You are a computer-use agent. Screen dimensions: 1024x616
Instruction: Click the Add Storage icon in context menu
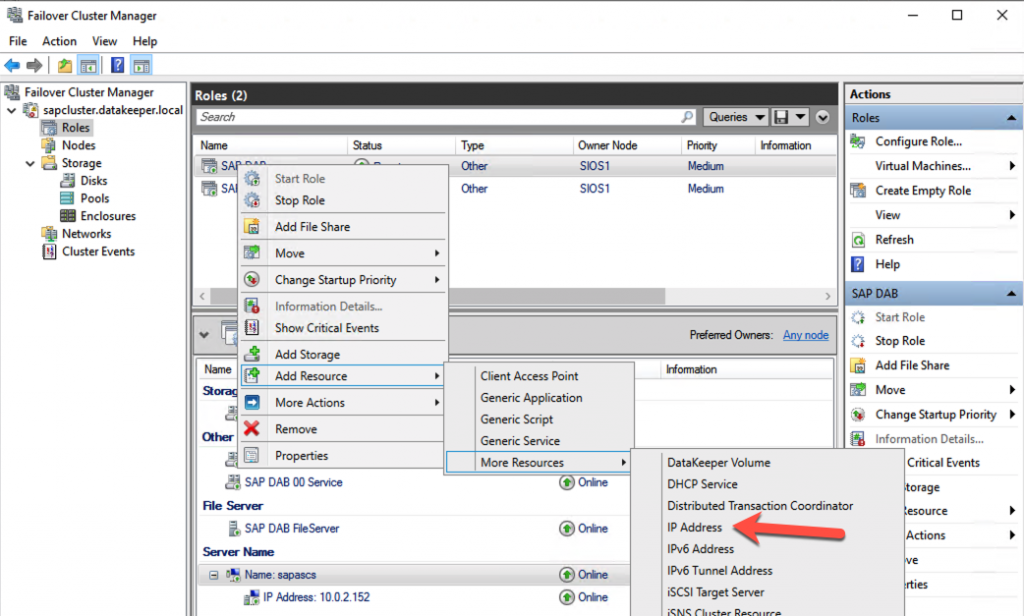click(252, 353)
